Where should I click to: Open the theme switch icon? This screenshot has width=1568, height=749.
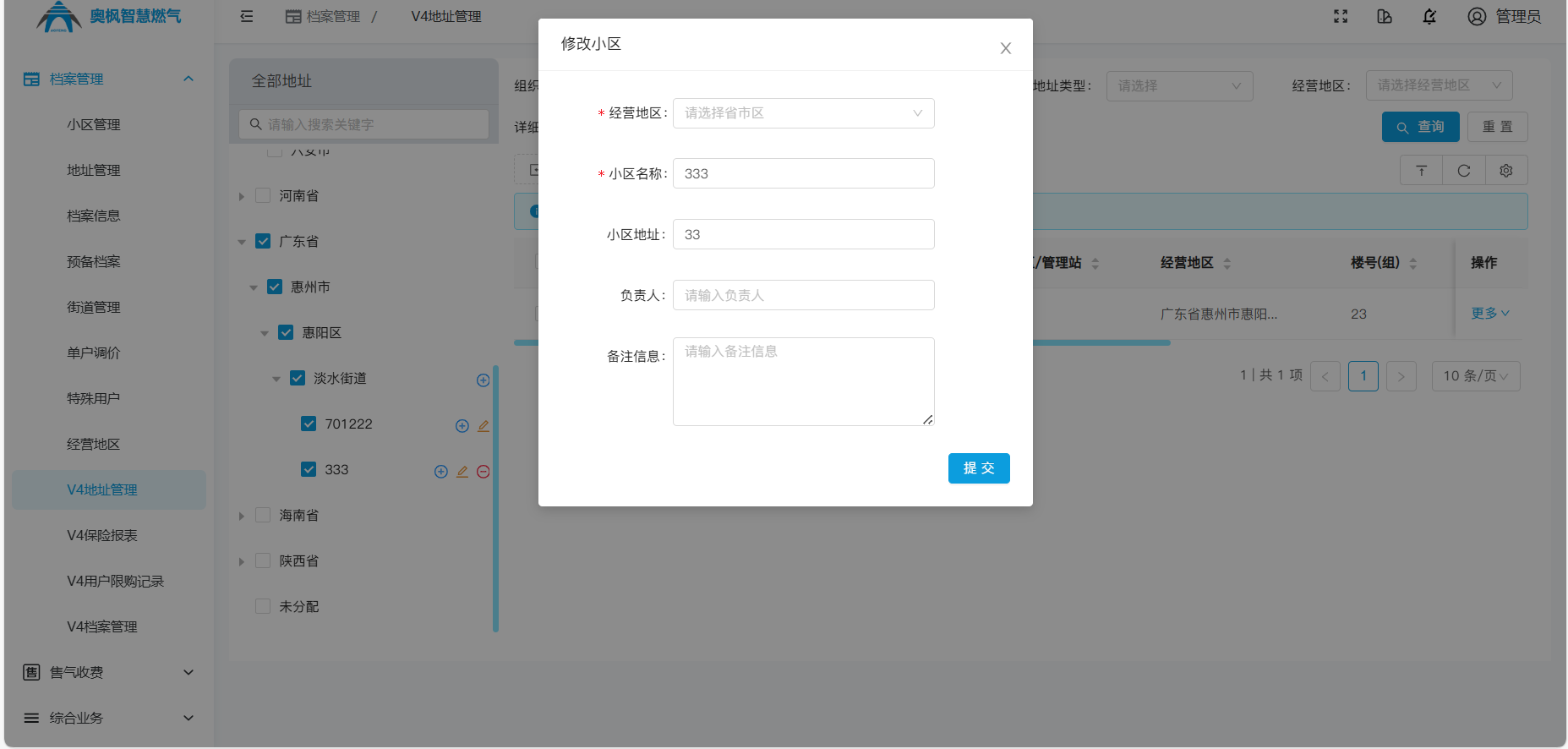tap(1385, 16)
